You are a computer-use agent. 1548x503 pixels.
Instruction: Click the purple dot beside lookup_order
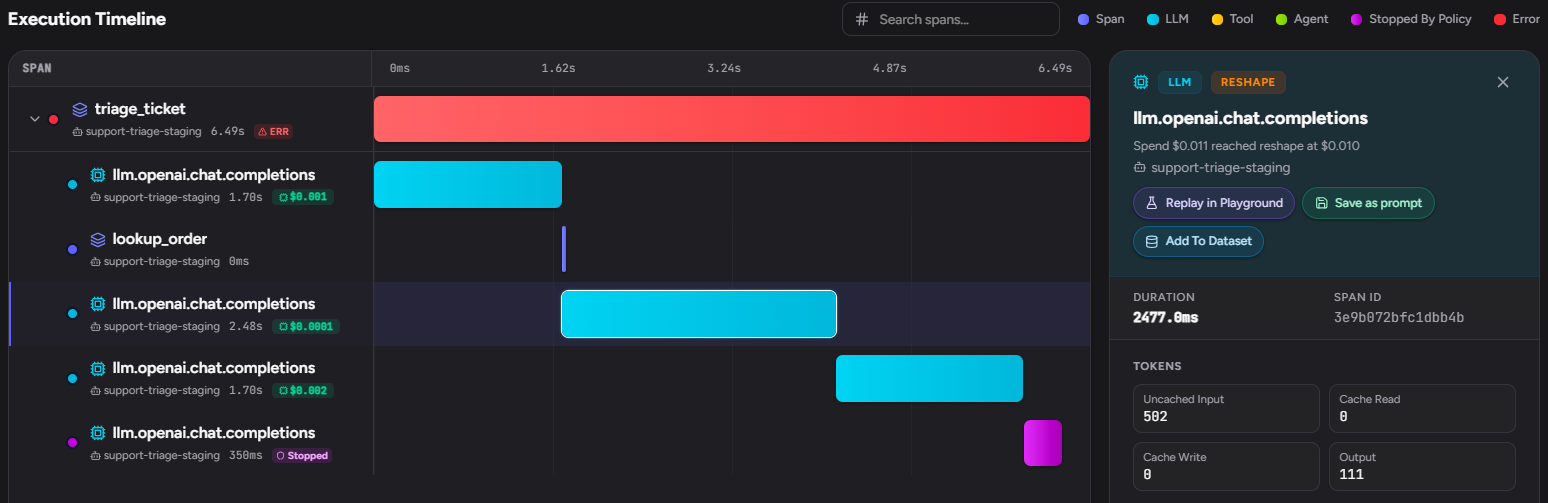[72, 249]
